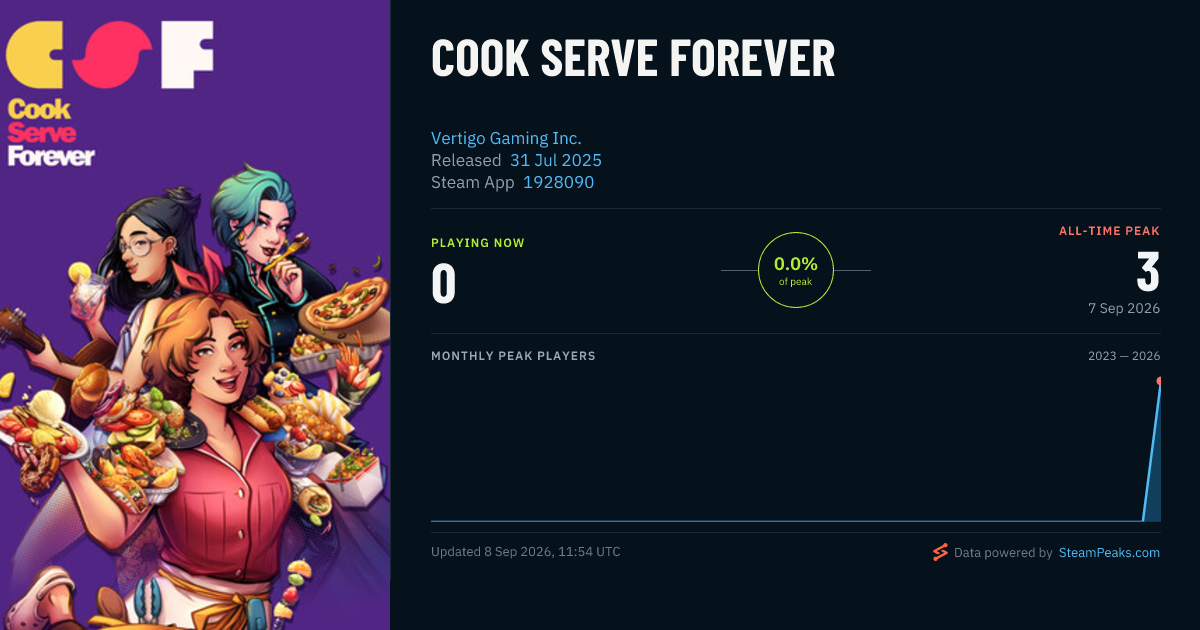Click the red peak point on chart
The width and height of the screenshot is (1200, 630).
tap(1159, 381)
